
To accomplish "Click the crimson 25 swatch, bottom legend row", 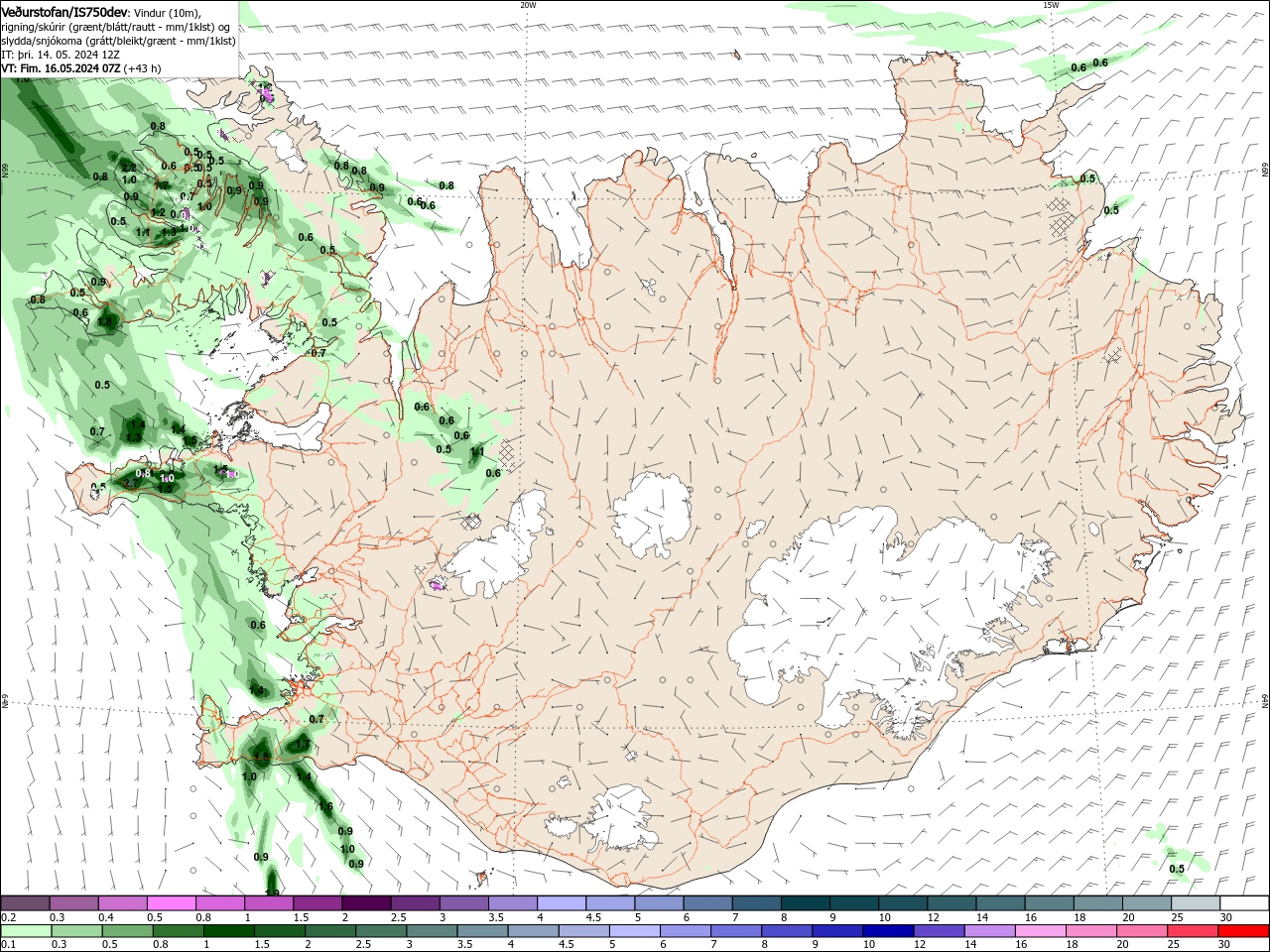I will tap(1194, 931).
